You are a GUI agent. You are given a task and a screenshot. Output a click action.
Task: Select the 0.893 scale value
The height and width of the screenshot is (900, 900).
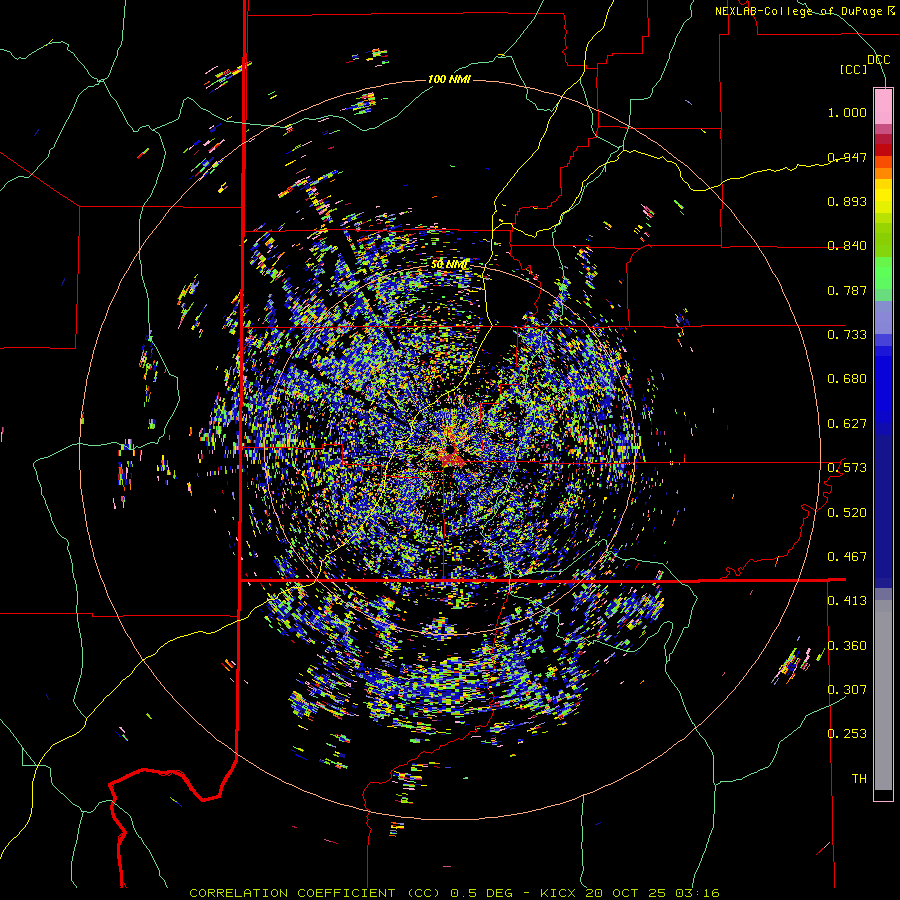pos(847,201)
